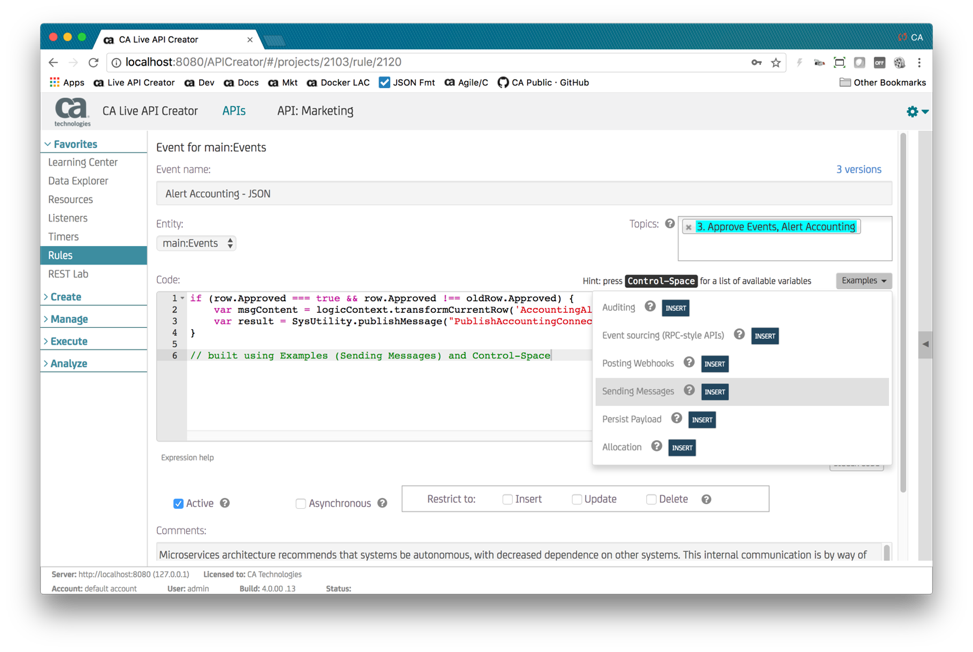The image size is (973, 652).
Task: Open the settings gear menu
Action: [917, 112]
